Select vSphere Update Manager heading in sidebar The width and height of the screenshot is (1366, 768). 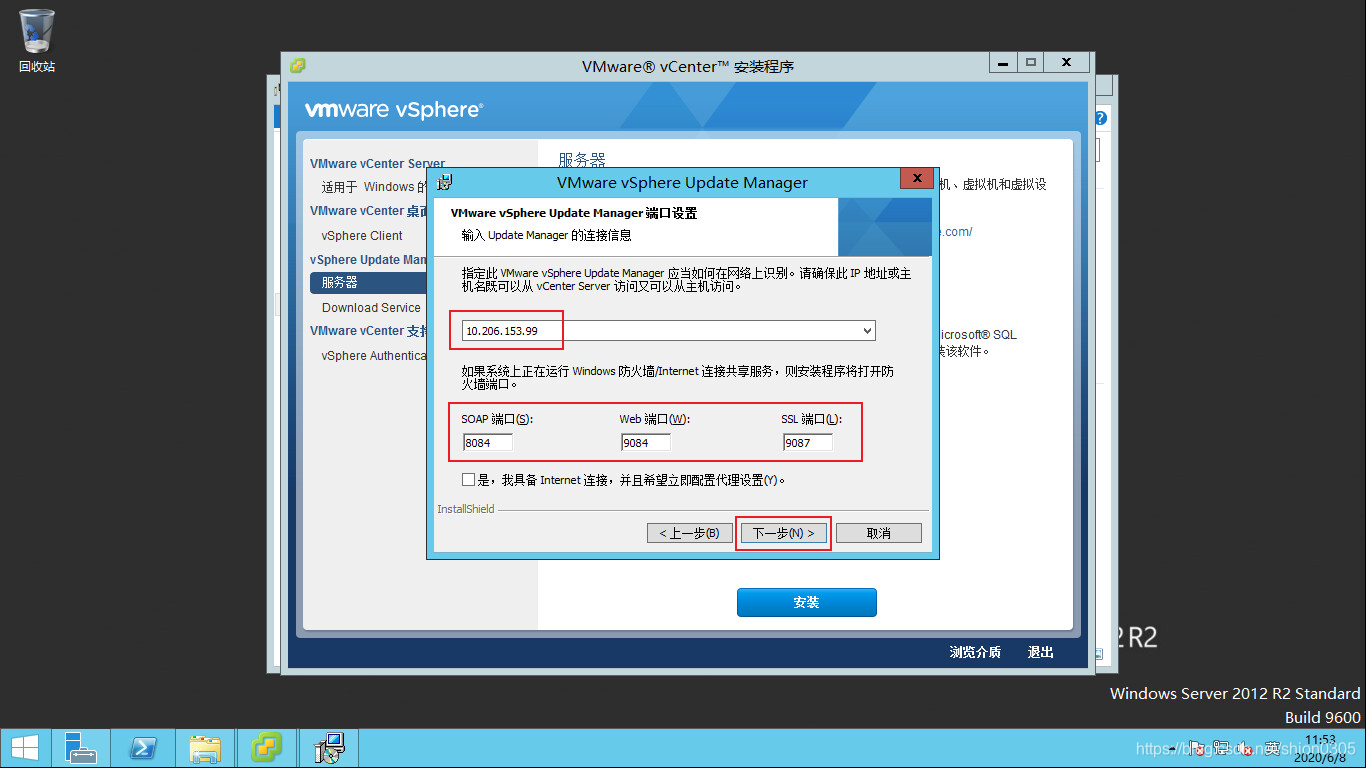tap(369, 260)
